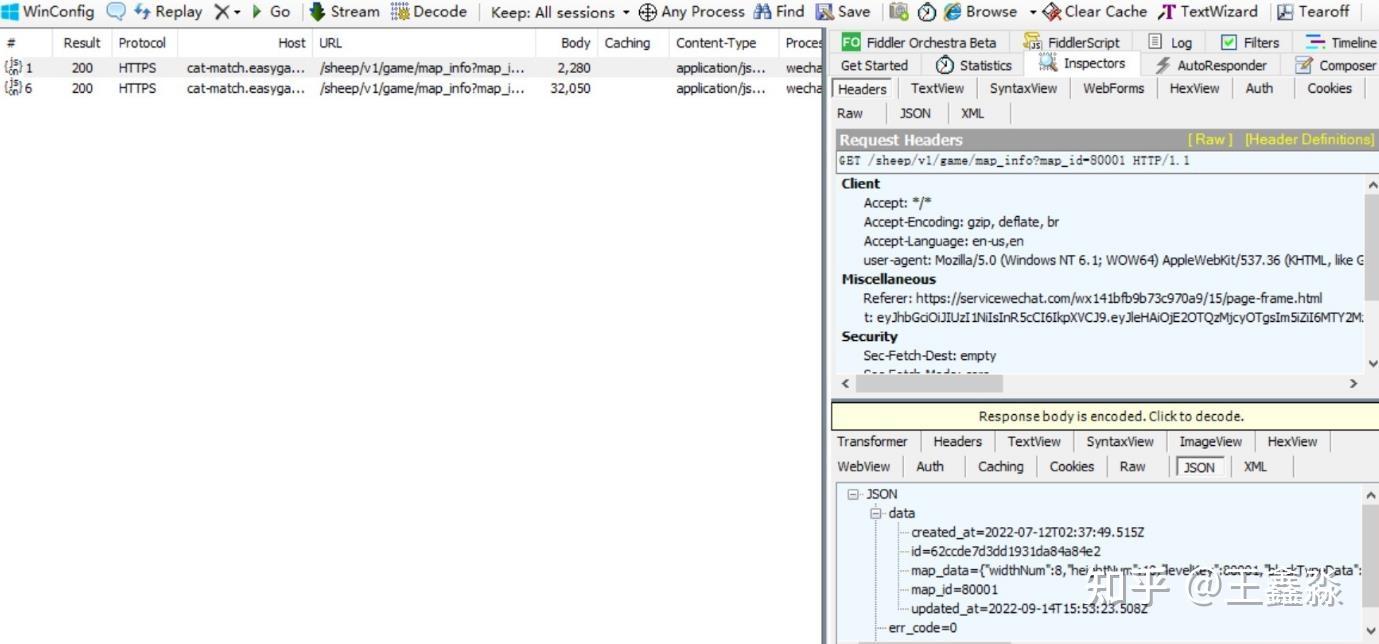Collapse the JSON root tree node

coord(853,494)
